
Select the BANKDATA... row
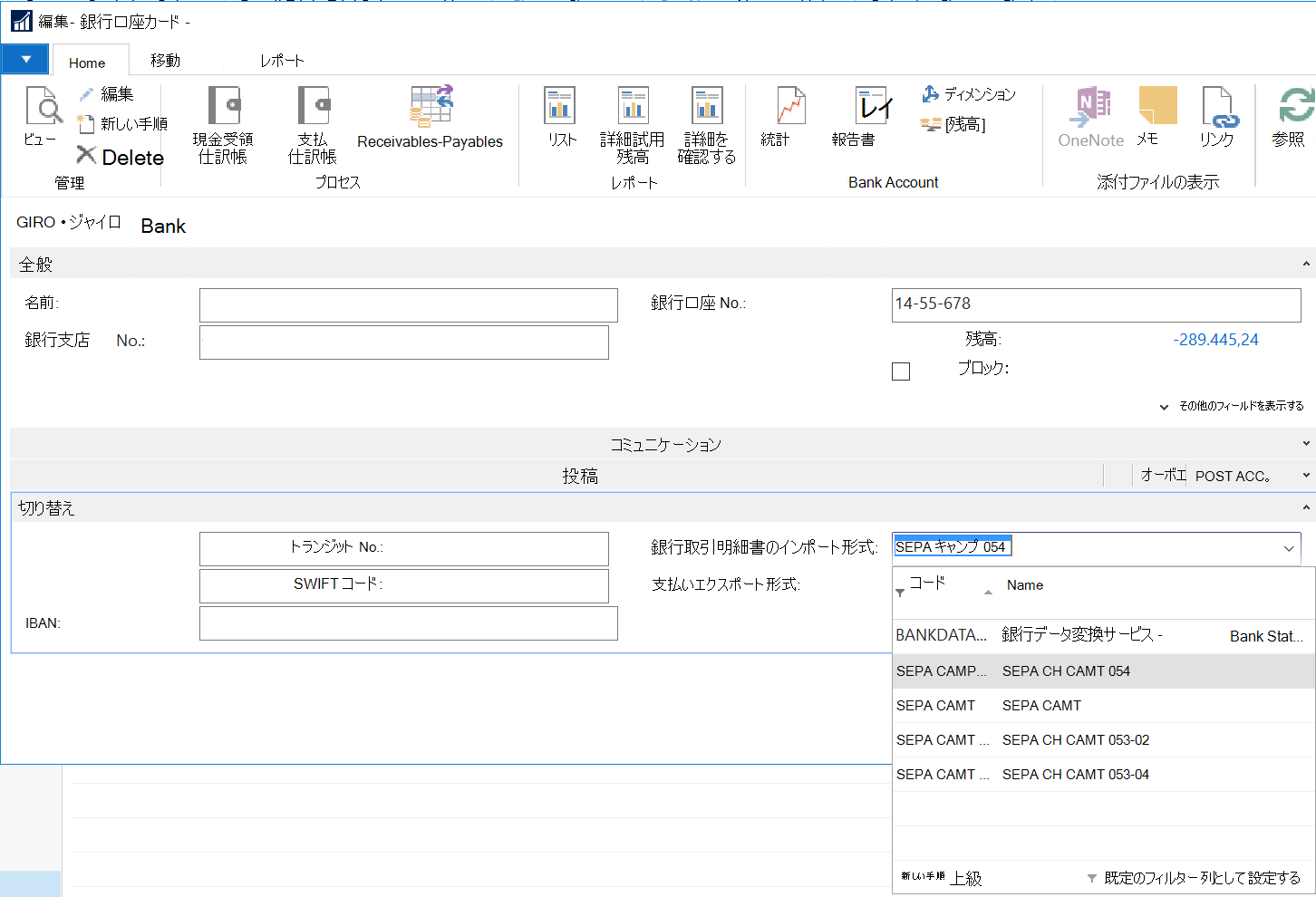pyautogui.click(x=1104, y=636)
